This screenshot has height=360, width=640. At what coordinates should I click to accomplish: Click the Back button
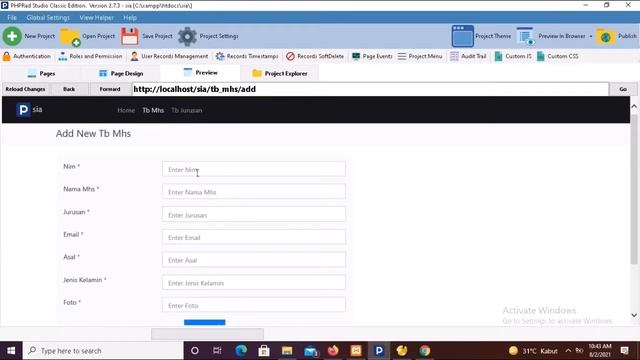[69, 89]
